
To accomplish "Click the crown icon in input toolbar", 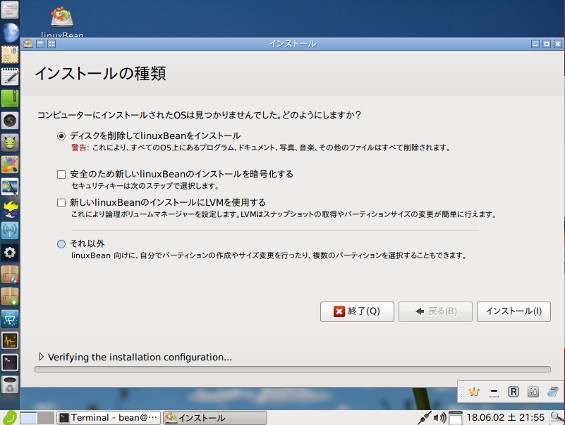I will [474, 391].
